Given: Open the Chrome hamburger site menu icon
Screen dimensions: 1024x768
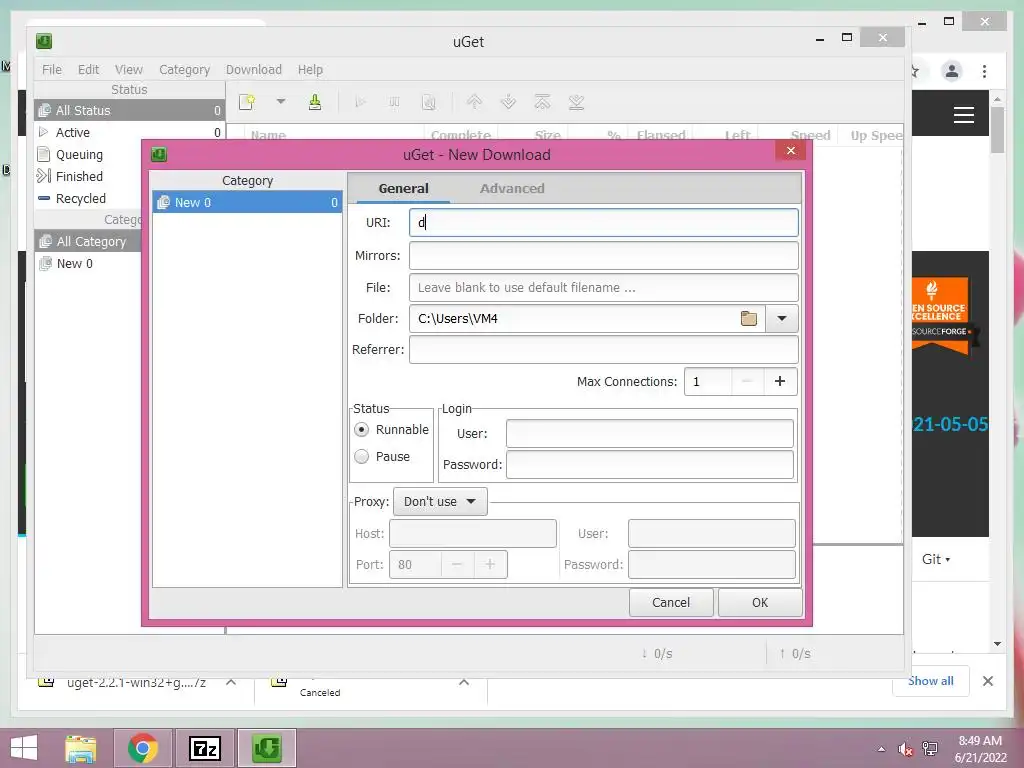Looking at the screenshot, I should (963, 115).
